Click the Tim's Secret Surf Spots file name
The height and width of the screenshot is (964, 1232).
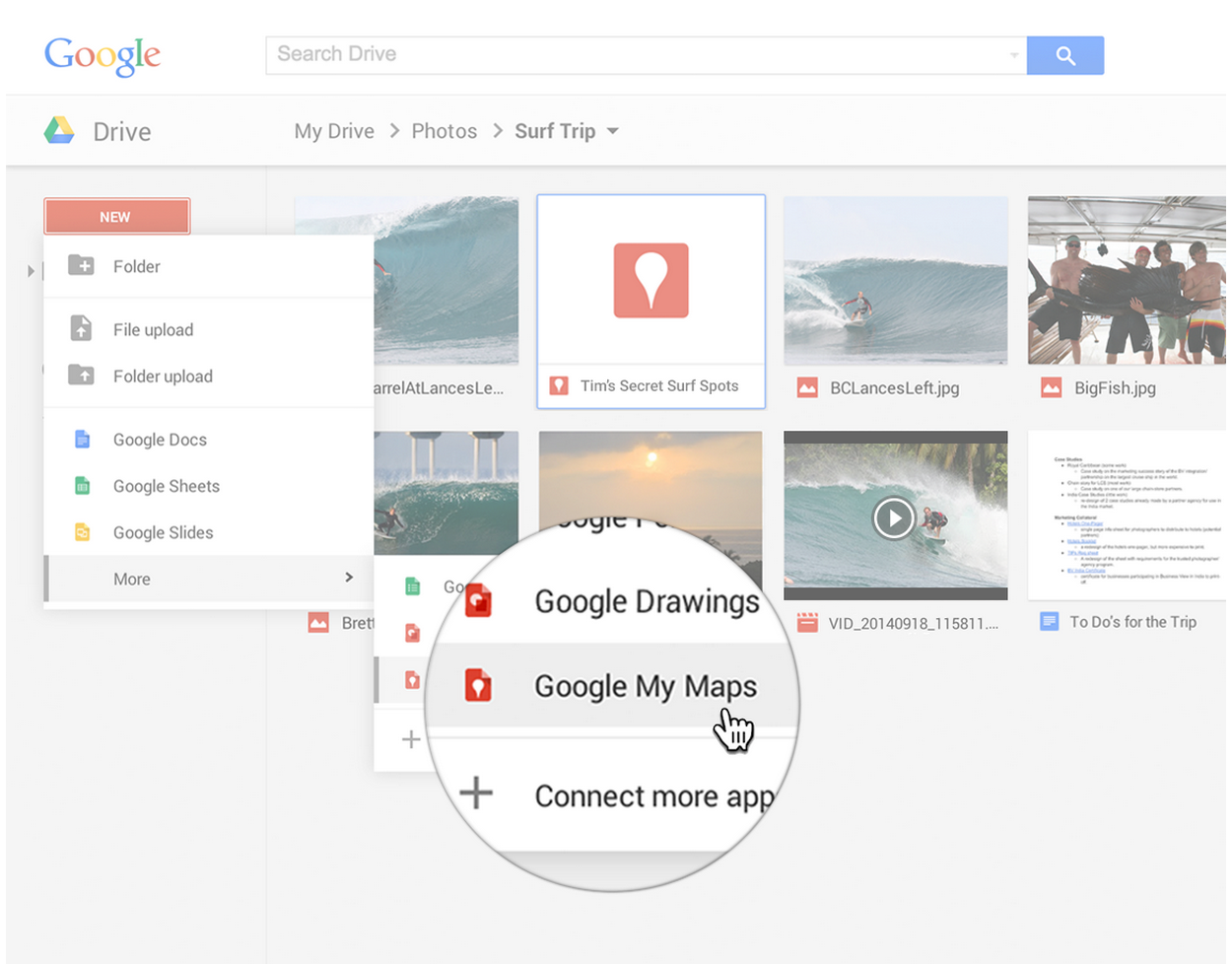point(658,385)
